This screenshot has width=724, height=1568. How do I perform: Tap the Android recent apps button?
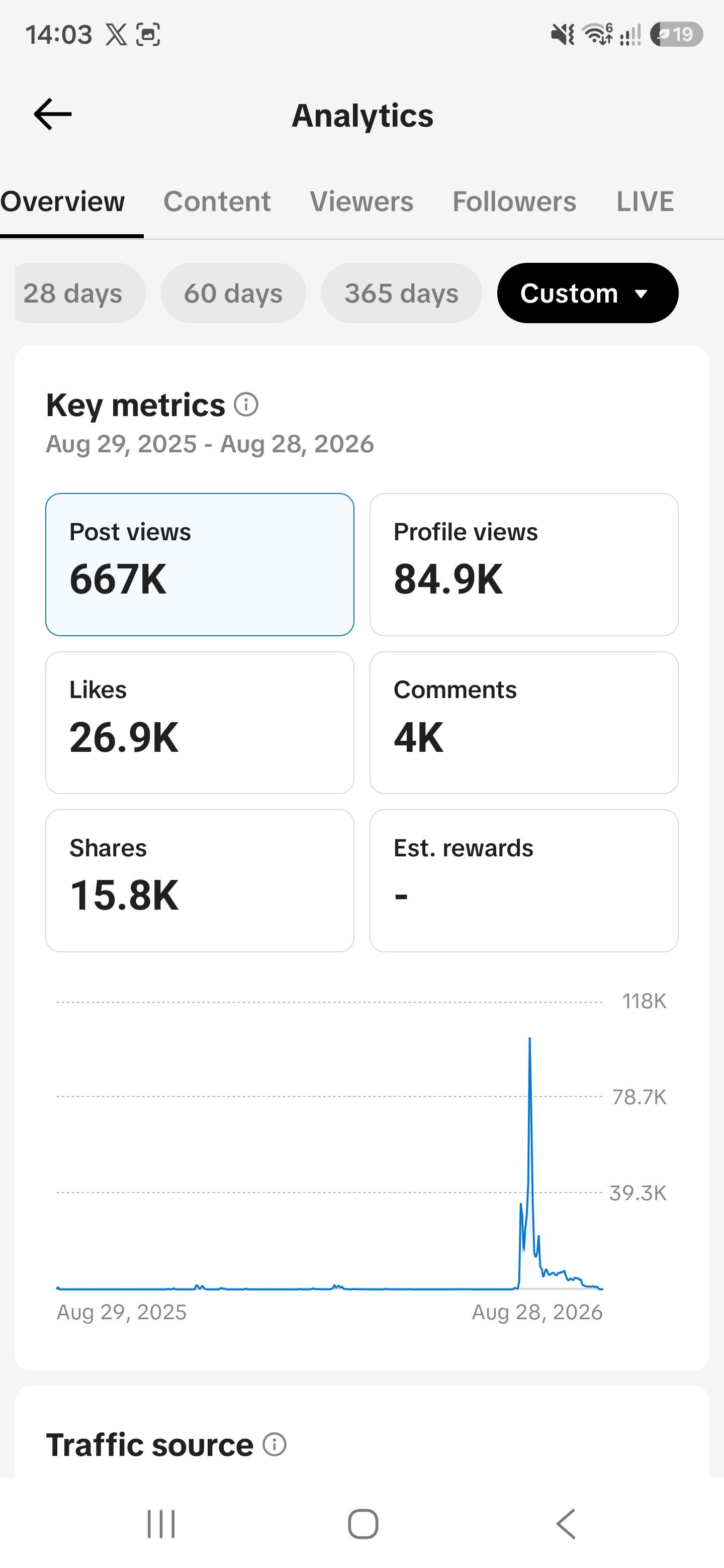point(161,1524)
